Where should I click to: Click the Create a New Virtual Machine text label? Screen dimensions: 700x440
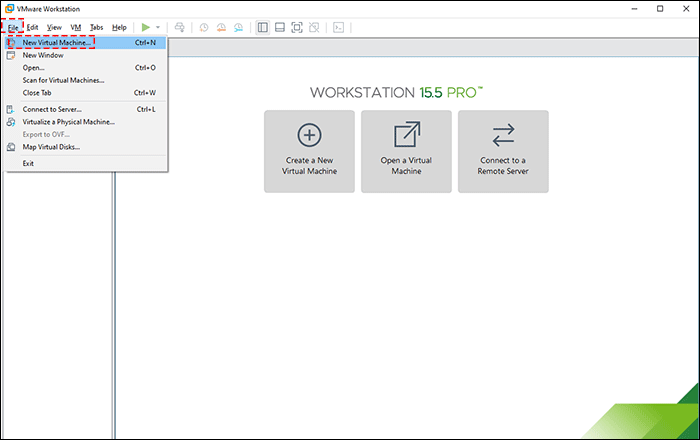(x=309, y=166)
